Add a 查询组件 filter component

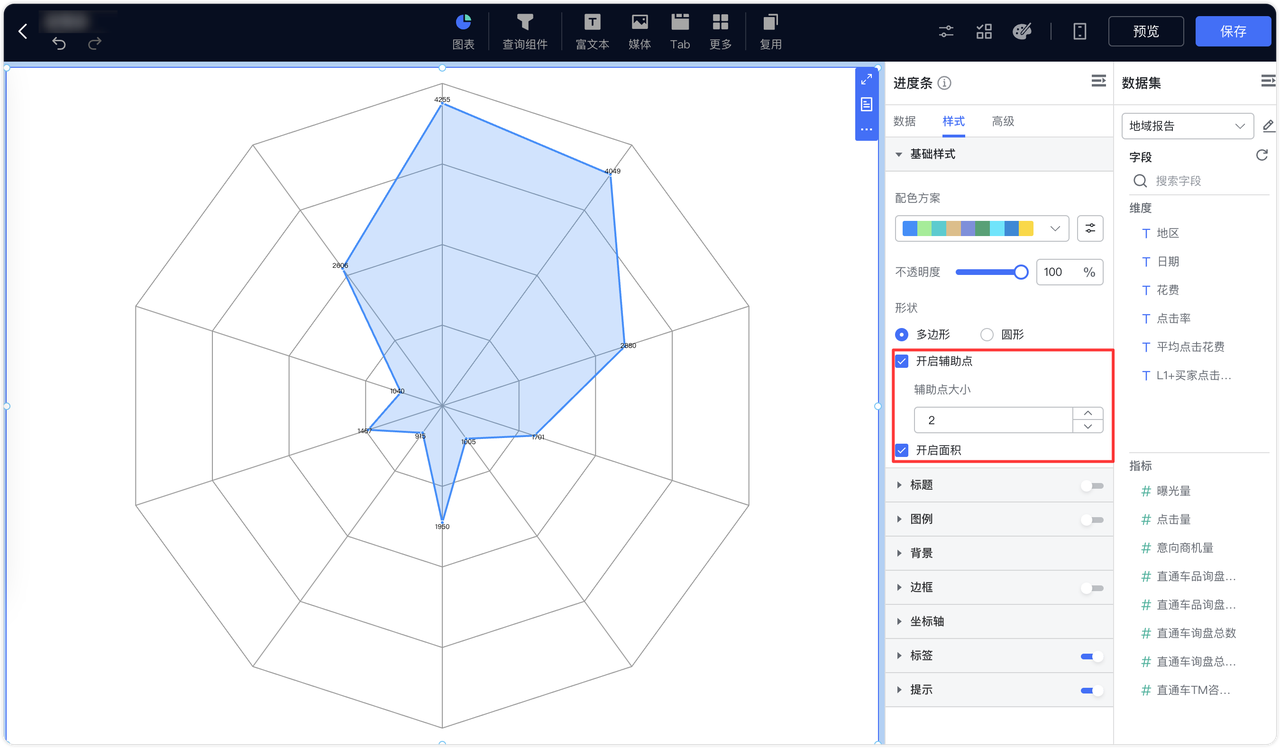point(525,32)
